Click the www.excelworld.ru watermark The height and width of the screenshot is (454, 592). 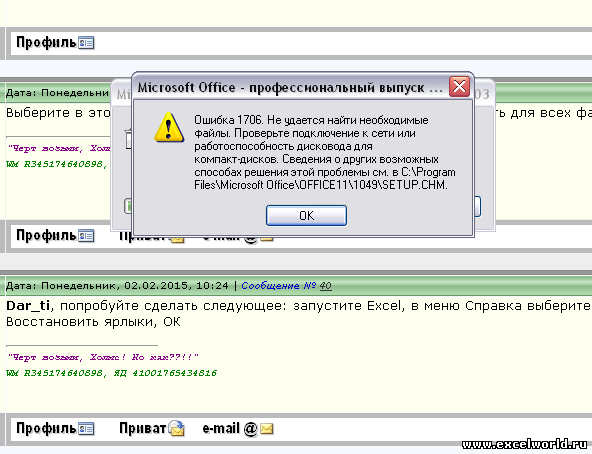tap(525, 444)
